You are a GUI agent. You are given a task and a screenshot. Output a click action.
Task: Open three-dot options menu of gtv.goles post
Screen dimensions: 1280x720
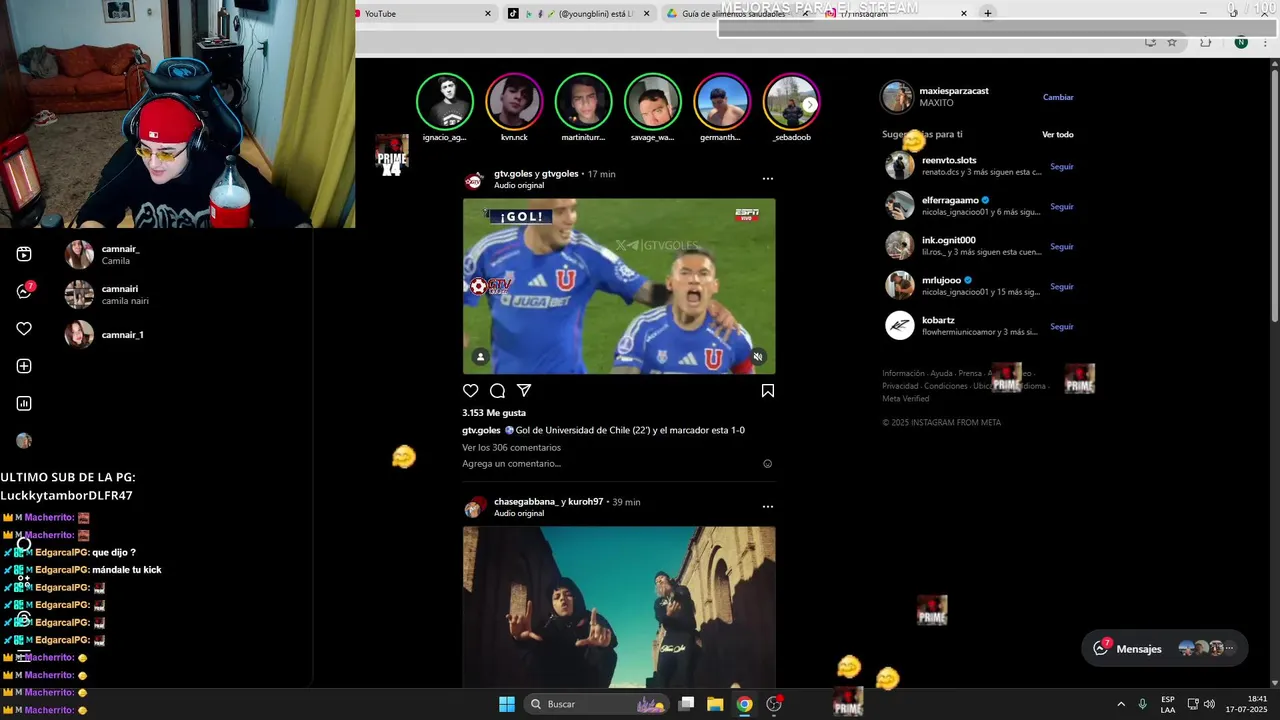click(768, 178)
